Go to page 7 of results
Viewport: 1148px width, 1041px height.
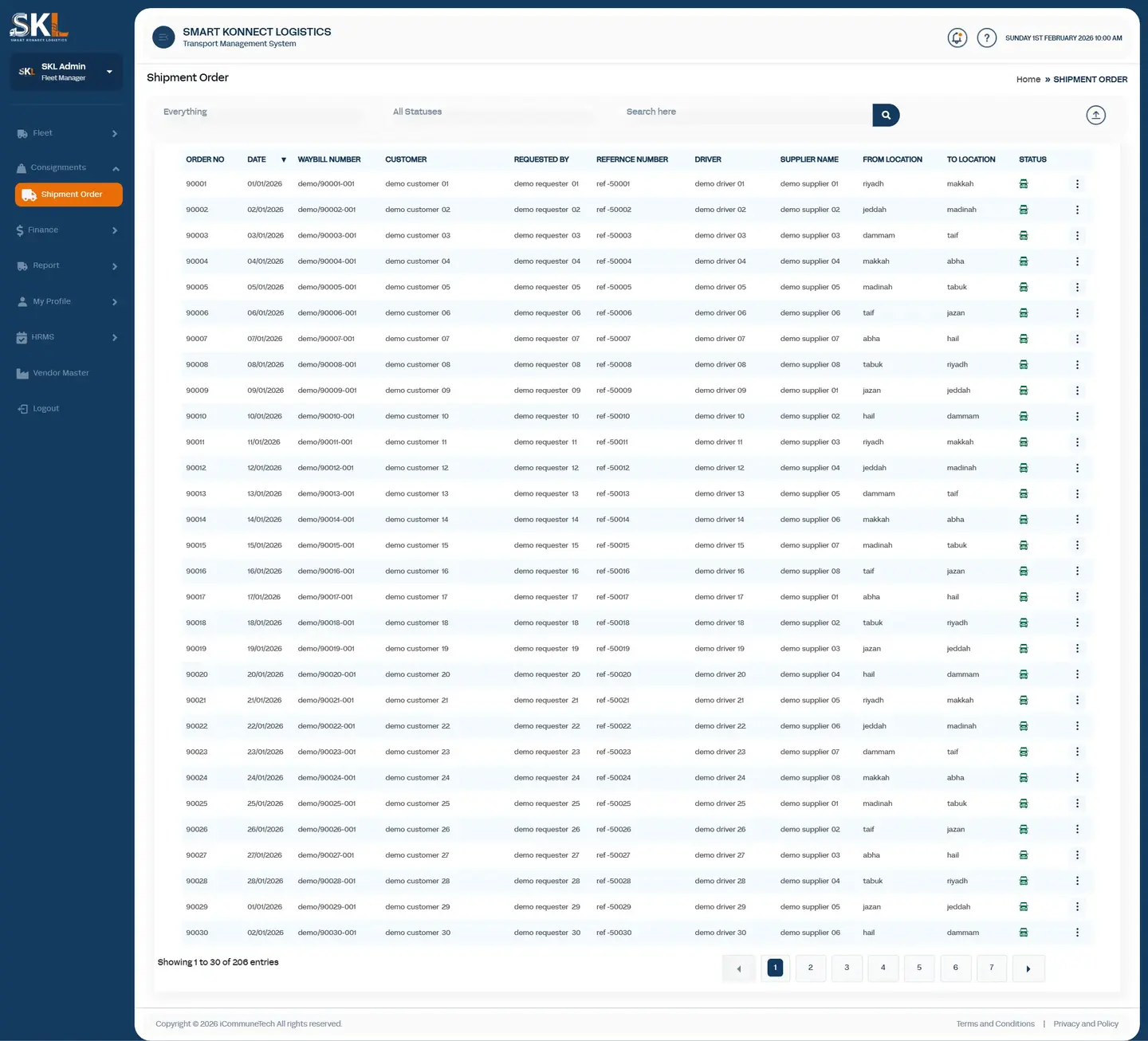(992, 968)
